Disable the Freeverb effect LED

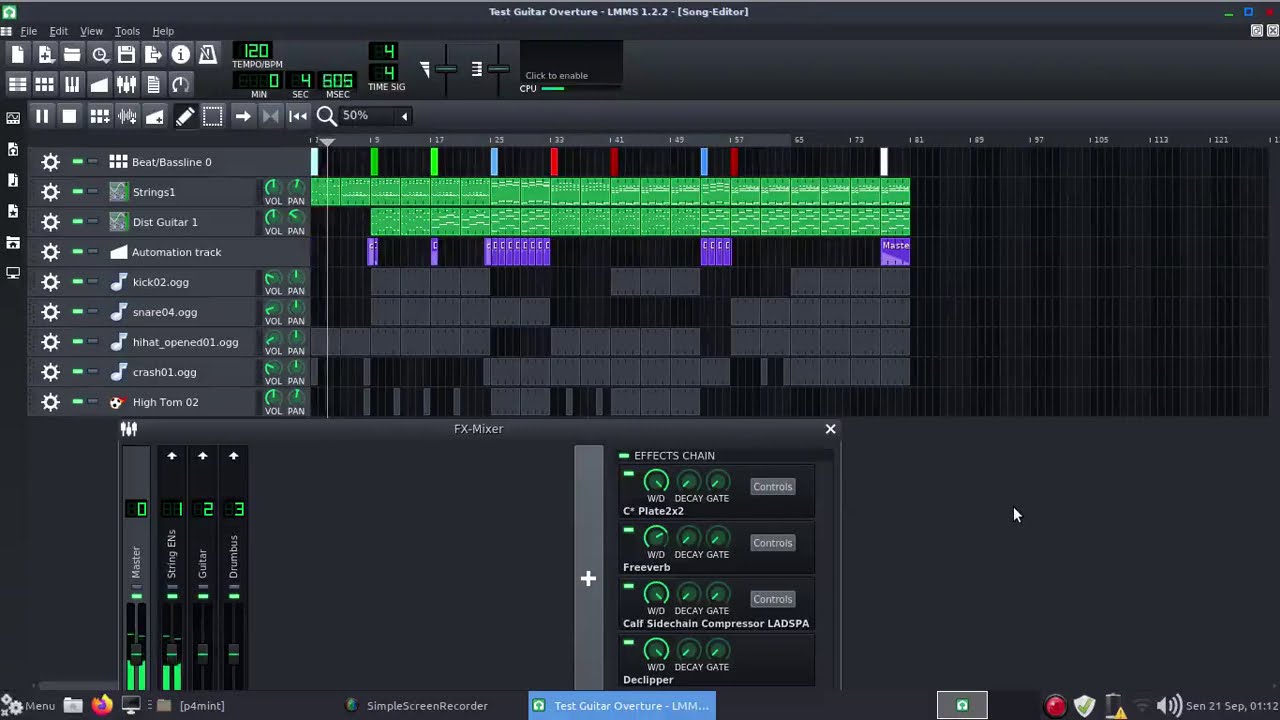point(628,530)
